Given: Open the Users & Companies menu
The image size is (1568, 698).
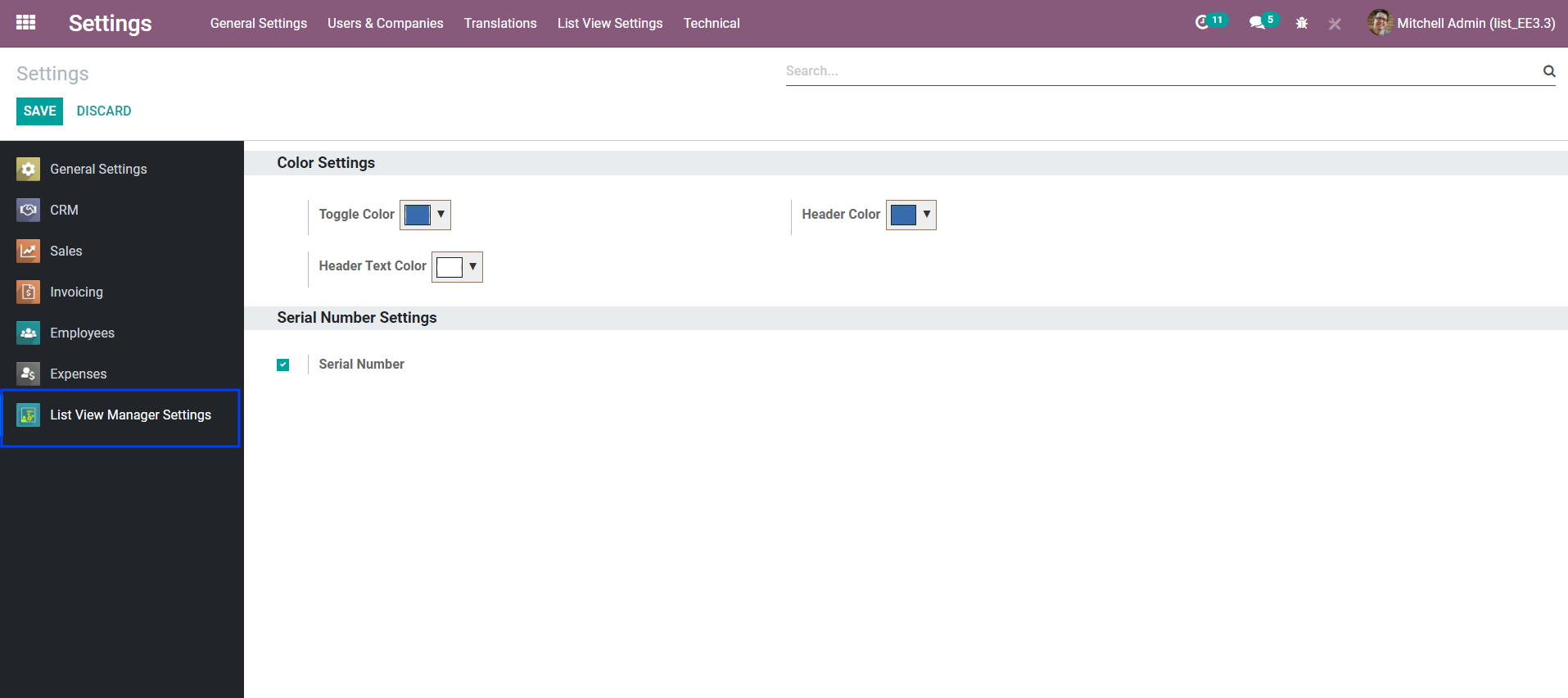Looking at the screenshot, I should tap(385, 24).
